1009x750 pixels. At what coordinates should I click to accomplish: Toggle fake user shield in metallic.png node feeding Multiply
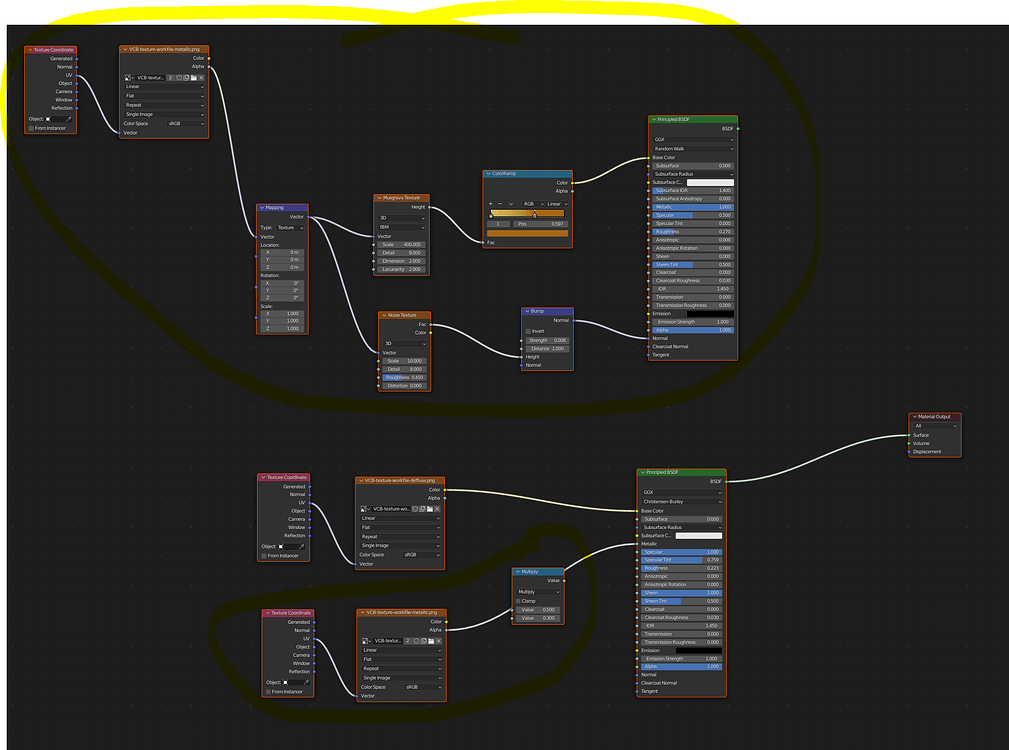point(416,641)
